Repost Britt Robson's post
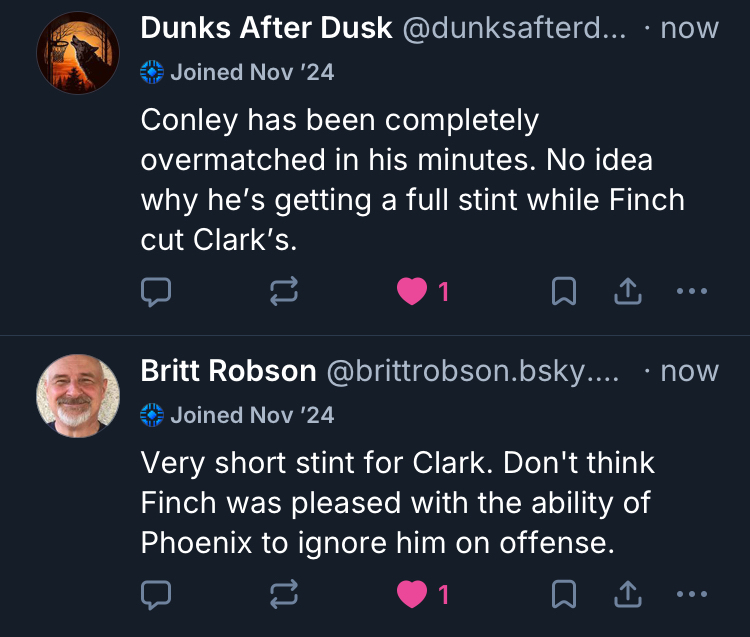Image resolution: width=750 pixels, height=637 pixels. tap(285, 595)
